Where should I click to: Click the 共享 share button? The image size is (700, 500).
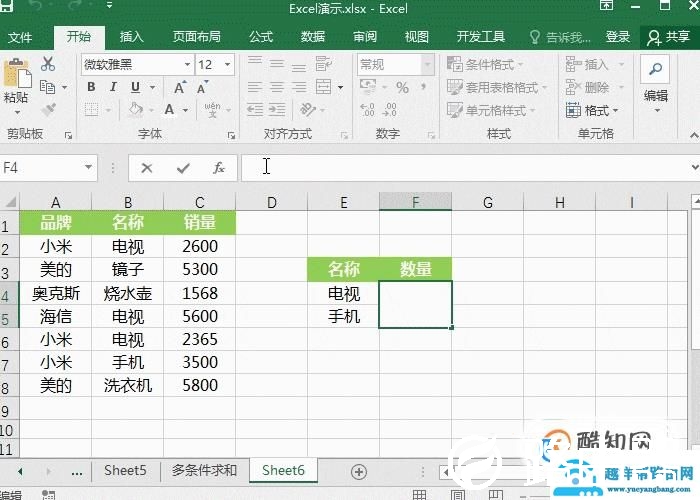point(668,37)
